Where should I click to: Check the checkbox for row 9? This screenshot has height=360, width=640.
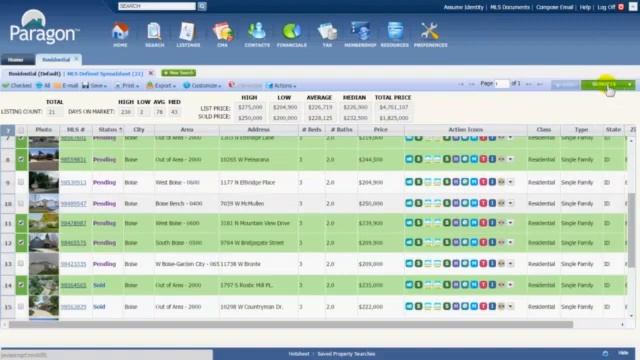pos(21,182)
